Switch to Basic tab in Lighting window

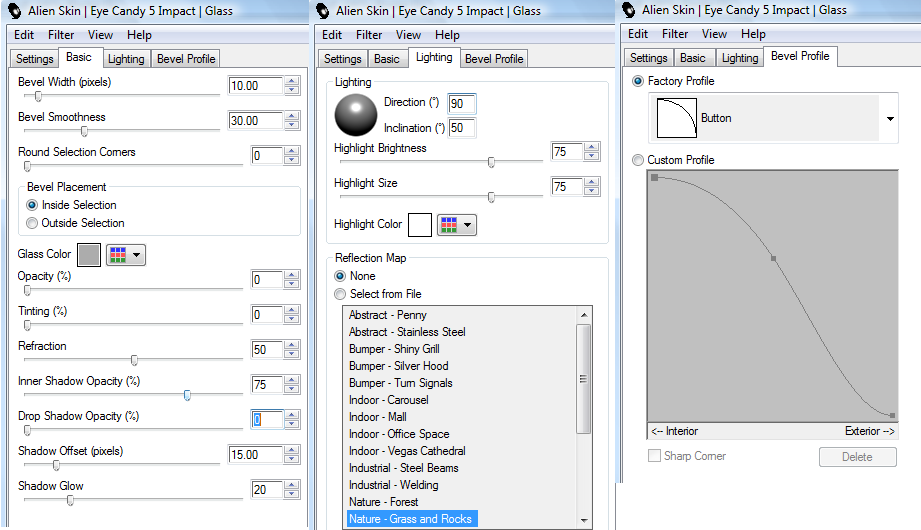(386, 59)
